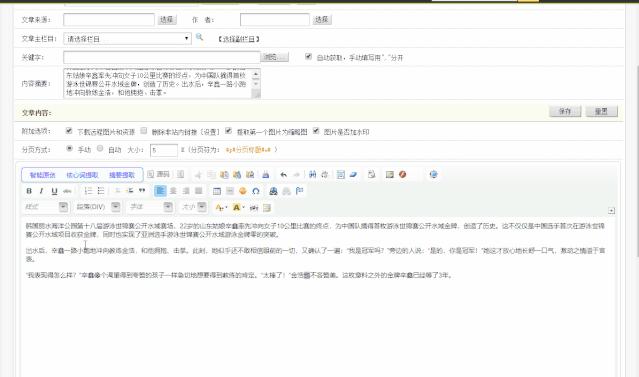
Task: Click the Redo arrow icon
Action: click(297, 175)
